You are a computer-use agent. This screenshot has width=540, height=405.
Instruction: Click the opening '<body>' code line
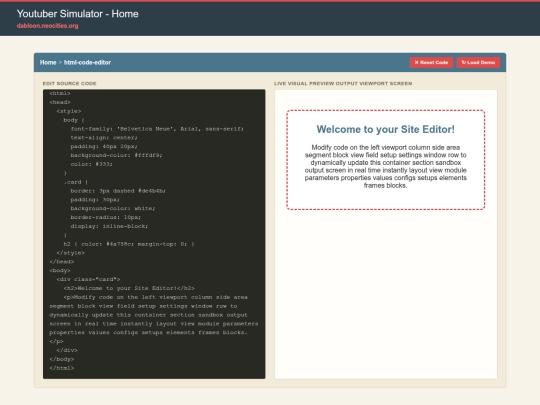[x=60, y=270]
